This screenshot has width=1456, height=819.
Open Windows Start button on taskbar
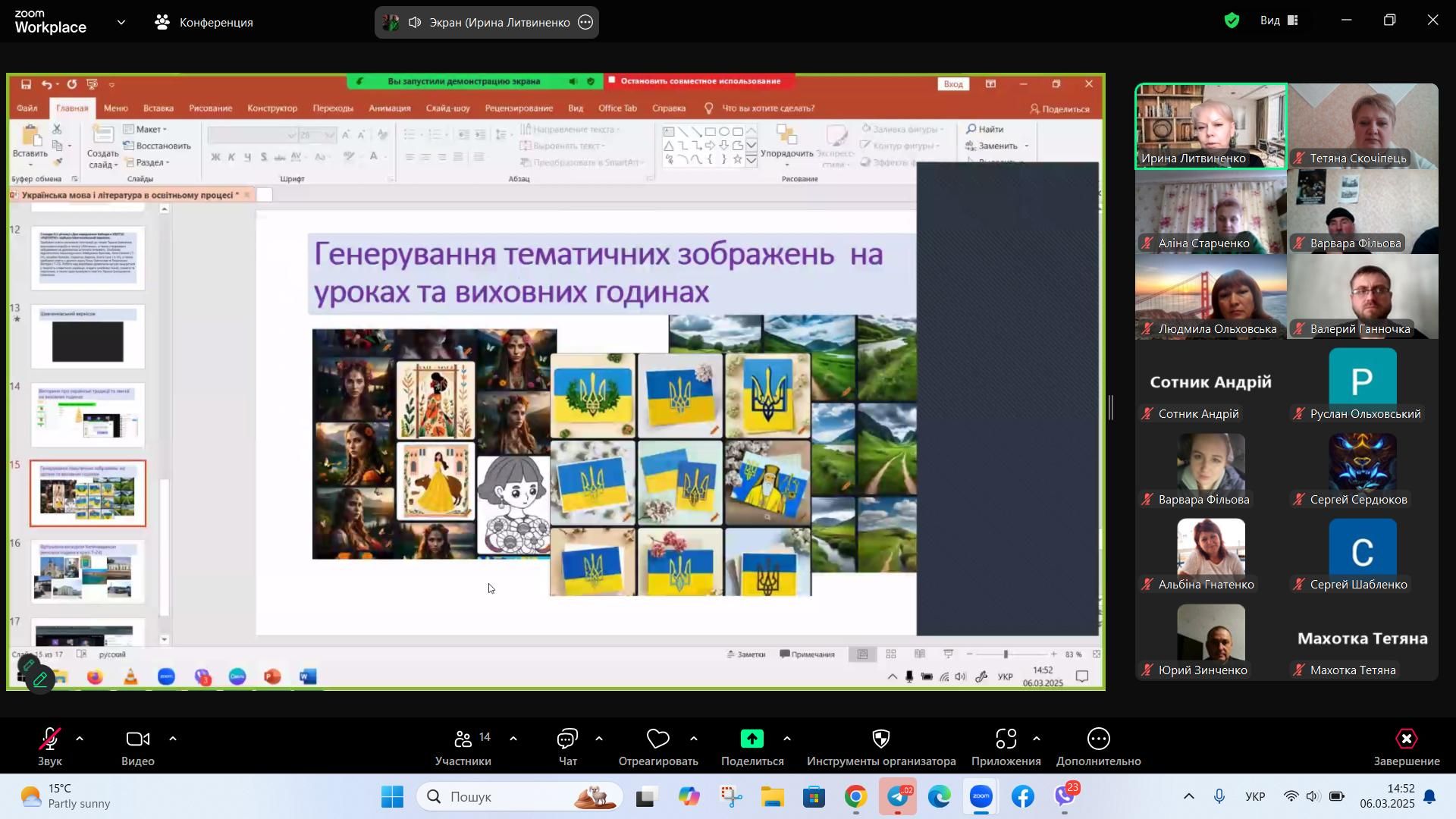tap(392, 797)
